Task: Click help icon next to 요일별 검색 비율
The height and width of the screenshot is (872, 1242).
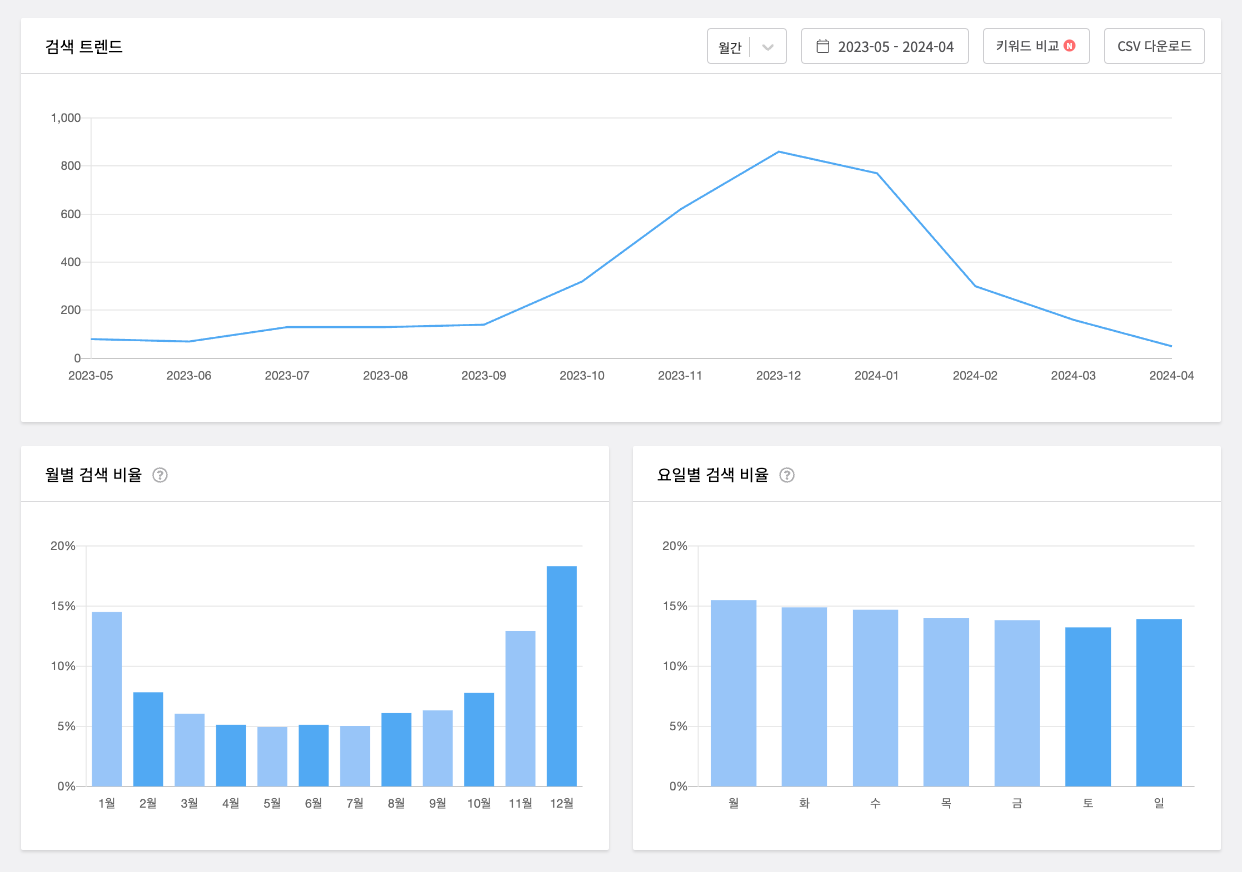Action: [x=787, y=475]
